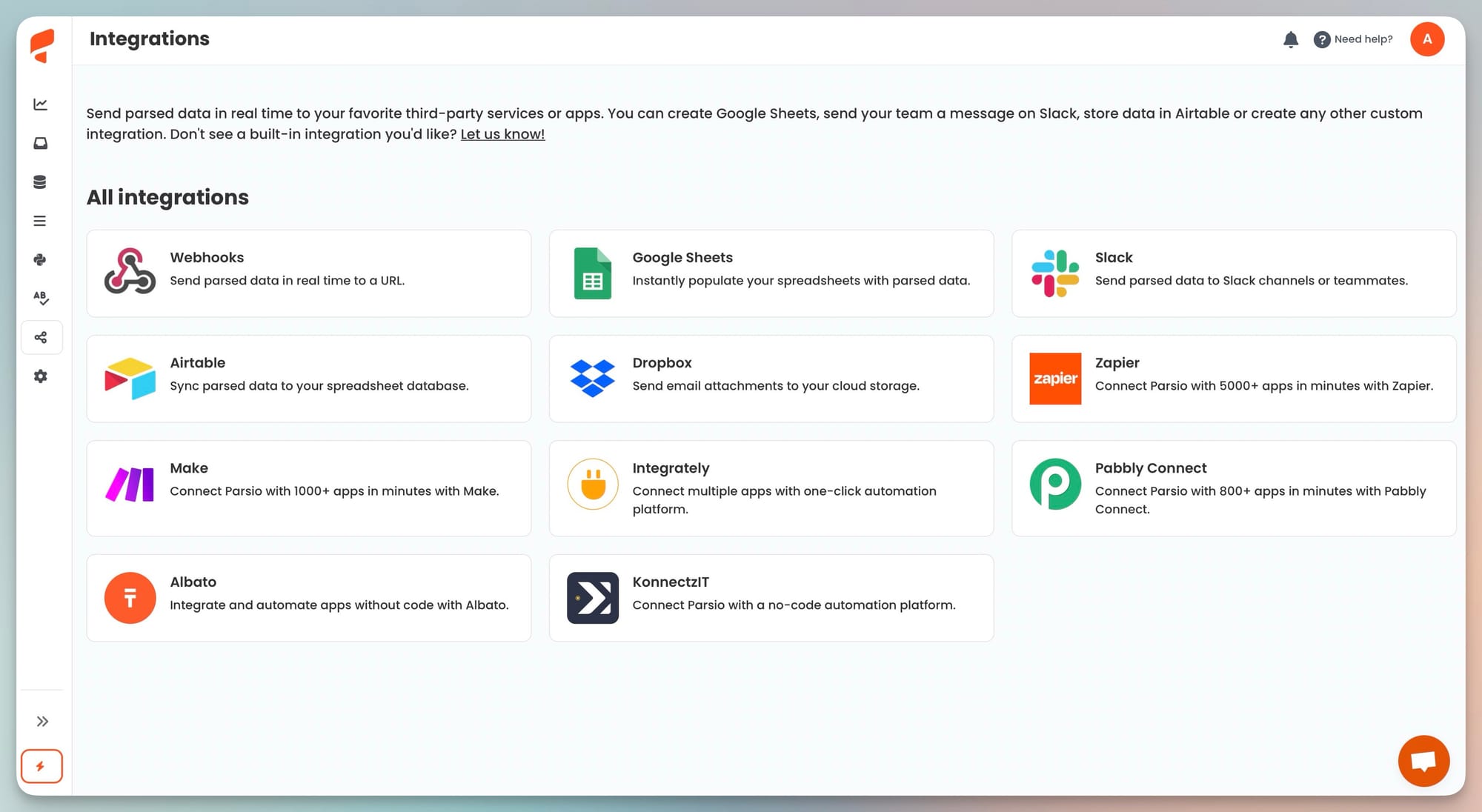Viewport: 1482px width, 812px height.
Task: Click the All integrations heading
Action: pos(167,197)
